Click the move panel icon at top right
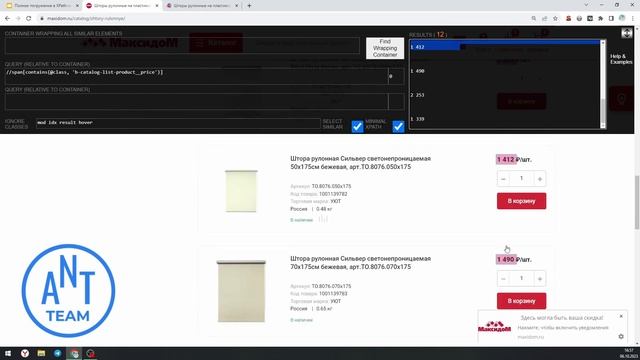 627,33
